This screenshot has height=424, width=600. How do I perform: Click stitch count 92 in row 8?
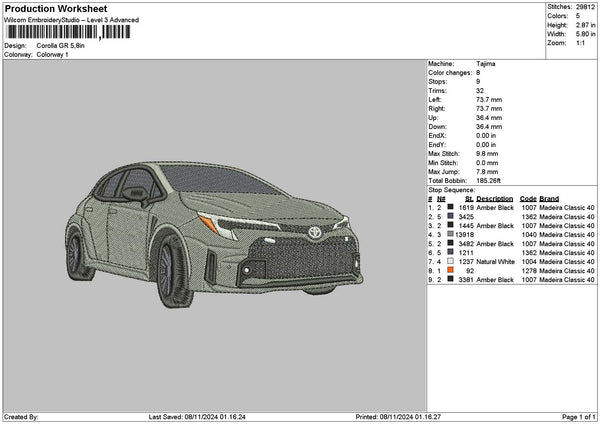click(470, 271)
